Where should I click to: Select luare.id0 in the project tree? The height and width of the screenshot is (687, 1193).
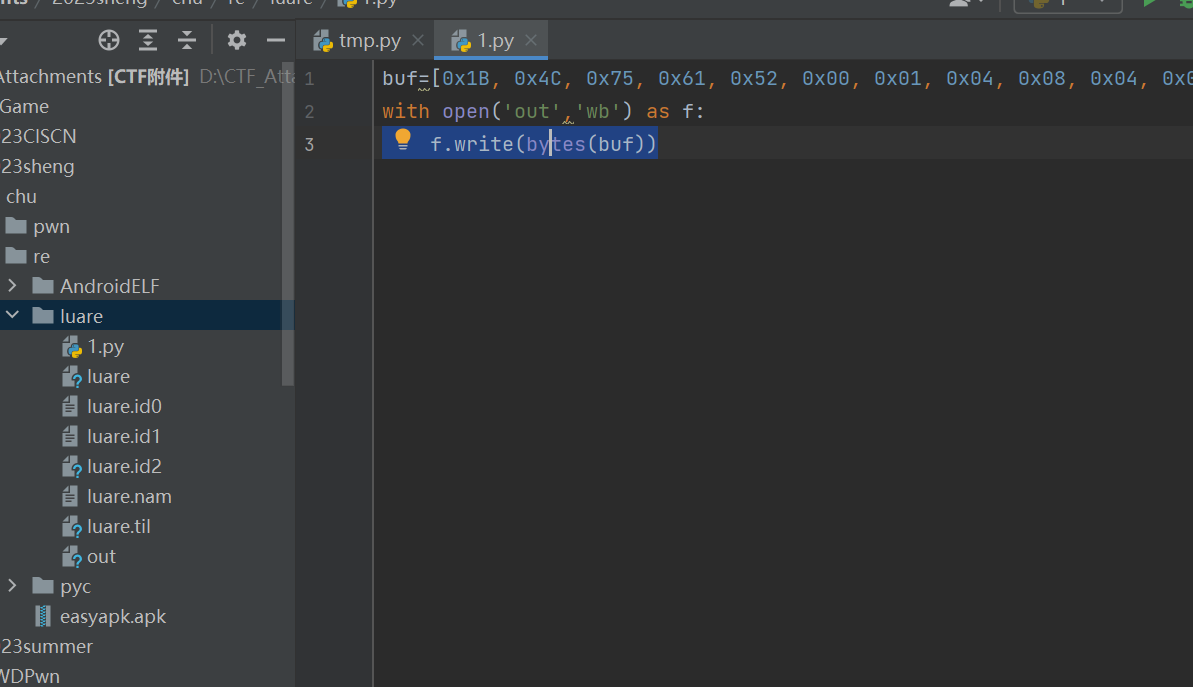click(x=123, y=406)
